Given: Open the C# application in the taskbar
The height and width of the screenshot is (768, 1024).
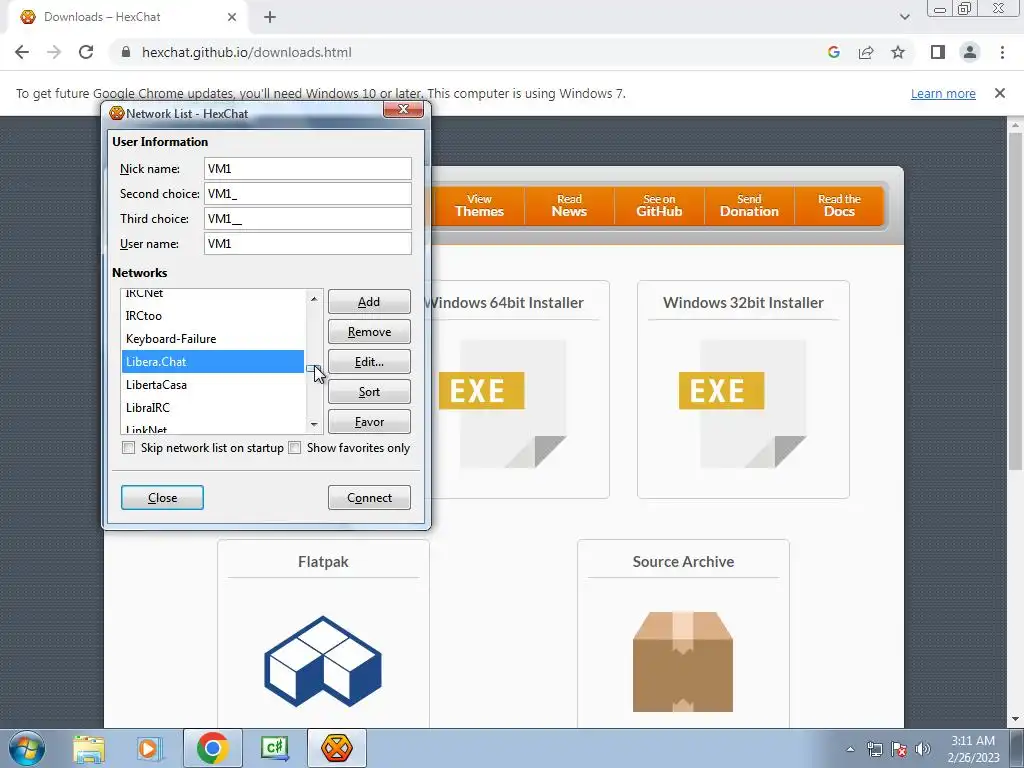Looking at the screenshot, I should [x=275, y=748].
